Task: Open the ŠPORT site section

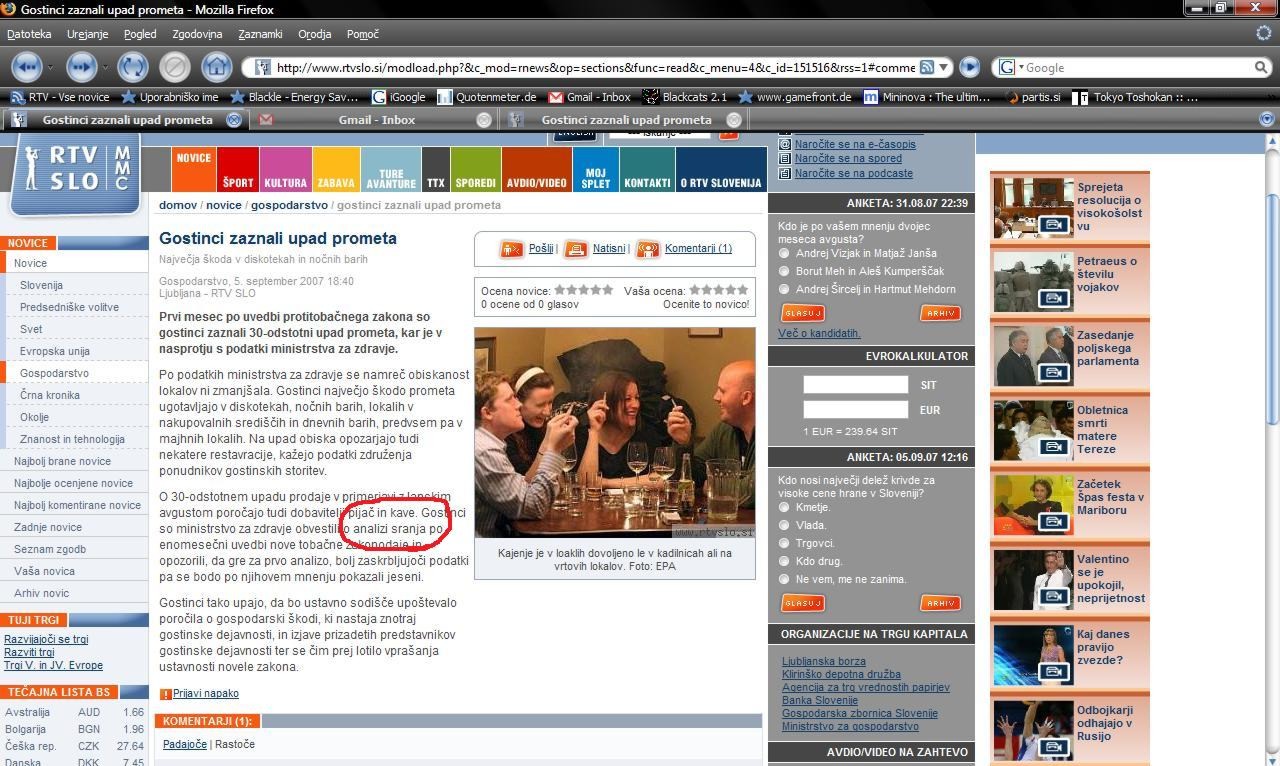Action: coord(238,170)
